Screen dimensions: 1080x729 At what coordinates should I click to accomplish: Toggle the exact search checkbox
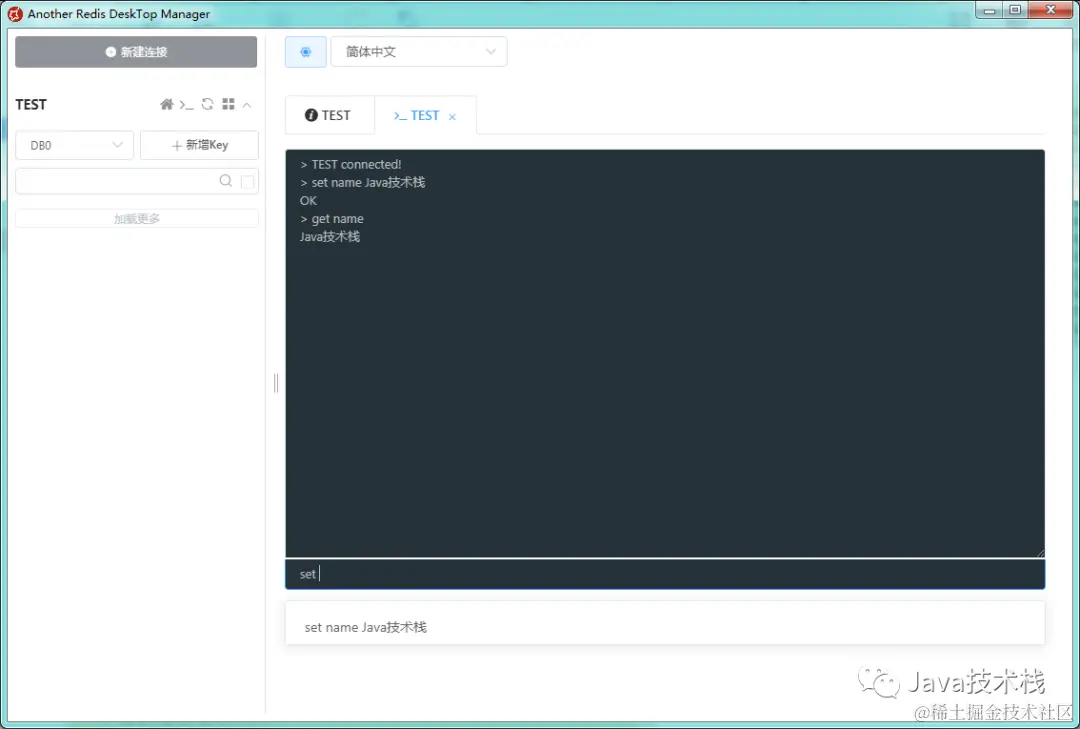click(248, 181)
